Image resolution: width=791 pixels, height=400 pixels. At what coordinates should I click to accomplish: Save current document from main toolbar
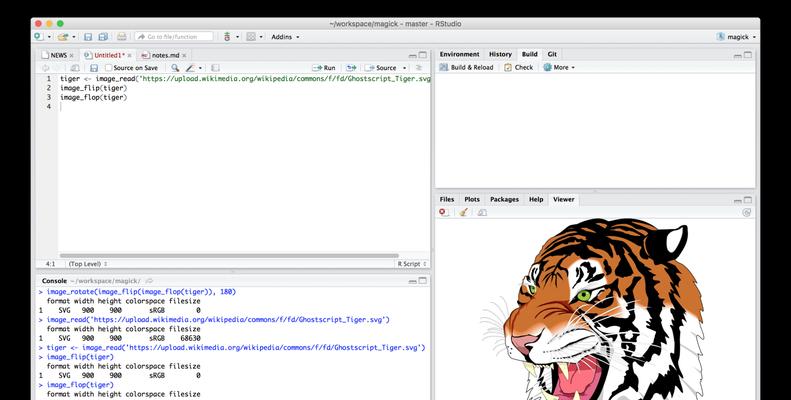click(88, 37)
